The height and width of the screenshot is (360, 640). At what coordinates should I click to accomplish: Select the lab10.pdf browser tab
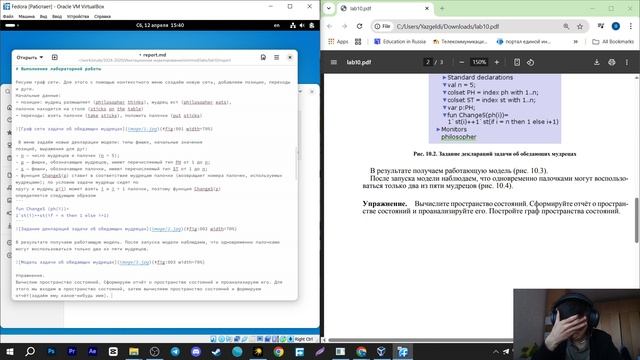click(385, 8)
